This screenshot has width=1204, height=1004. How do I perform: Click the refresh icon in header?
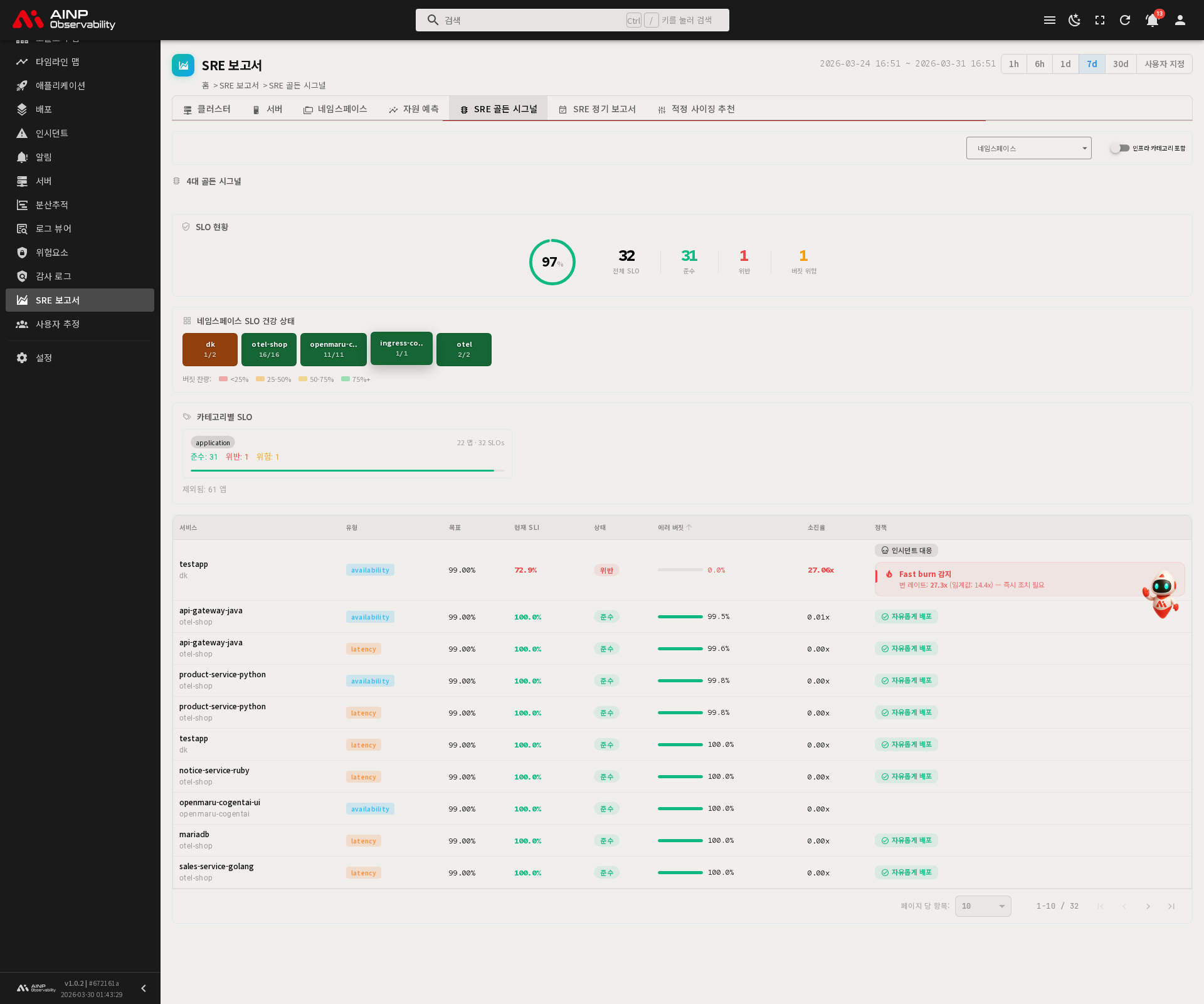[1125, 20]
